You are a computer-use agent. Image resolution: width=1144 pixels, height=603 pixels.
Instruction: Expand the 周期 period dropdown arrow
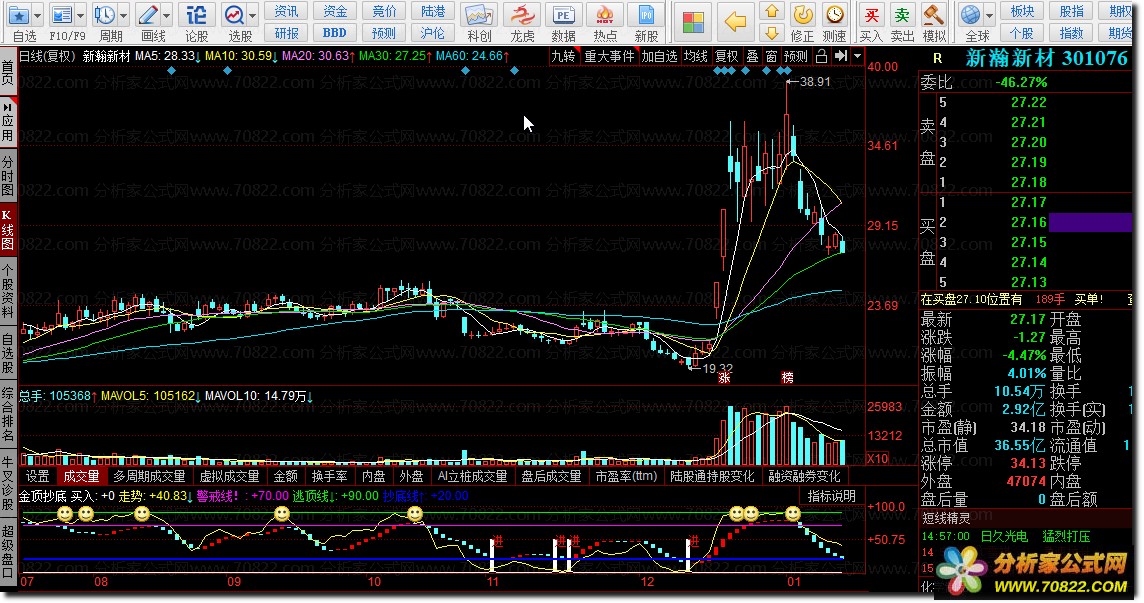[x=123, y=15]
